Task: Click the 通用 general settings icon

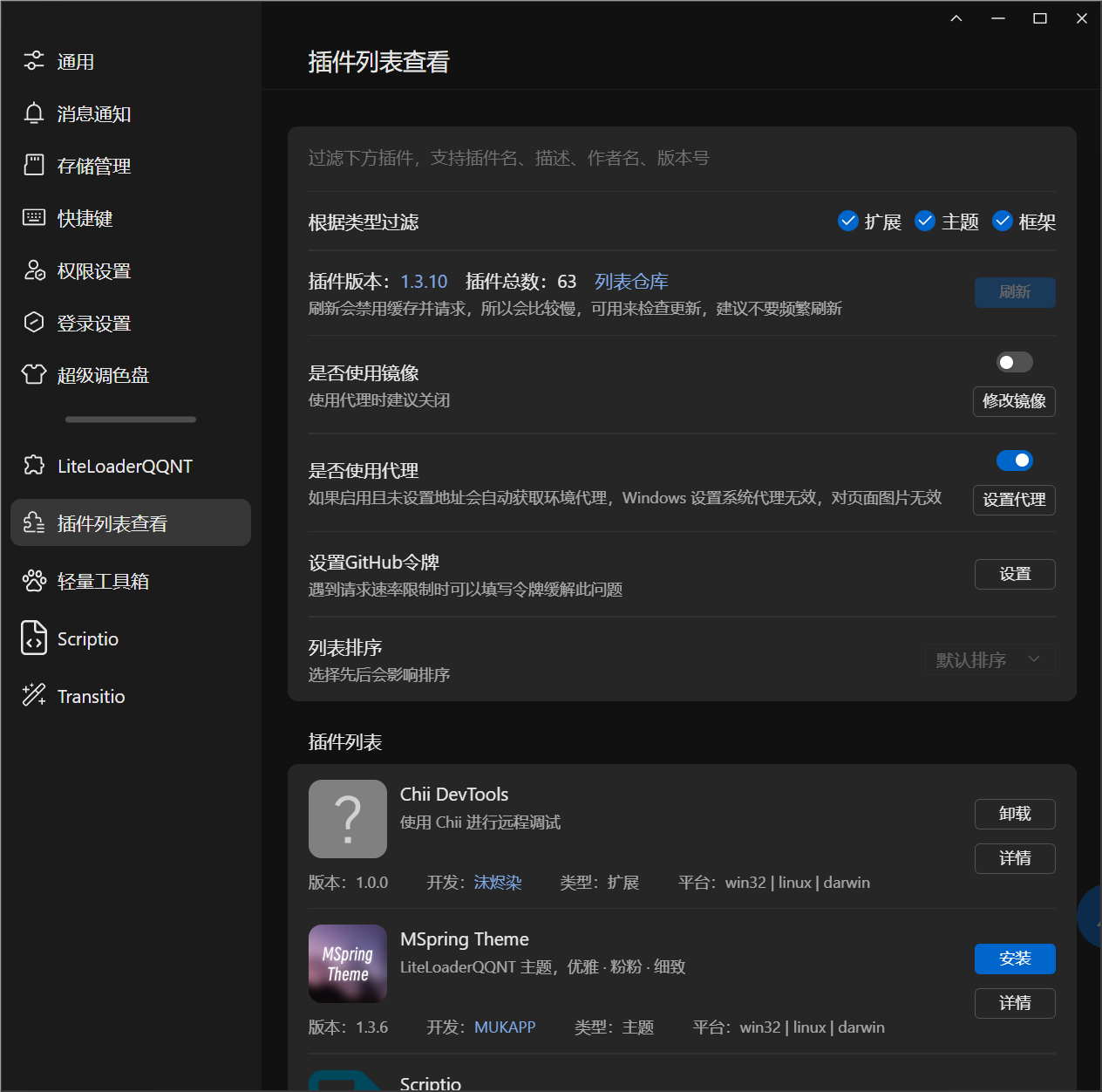Action: (34, 61)
